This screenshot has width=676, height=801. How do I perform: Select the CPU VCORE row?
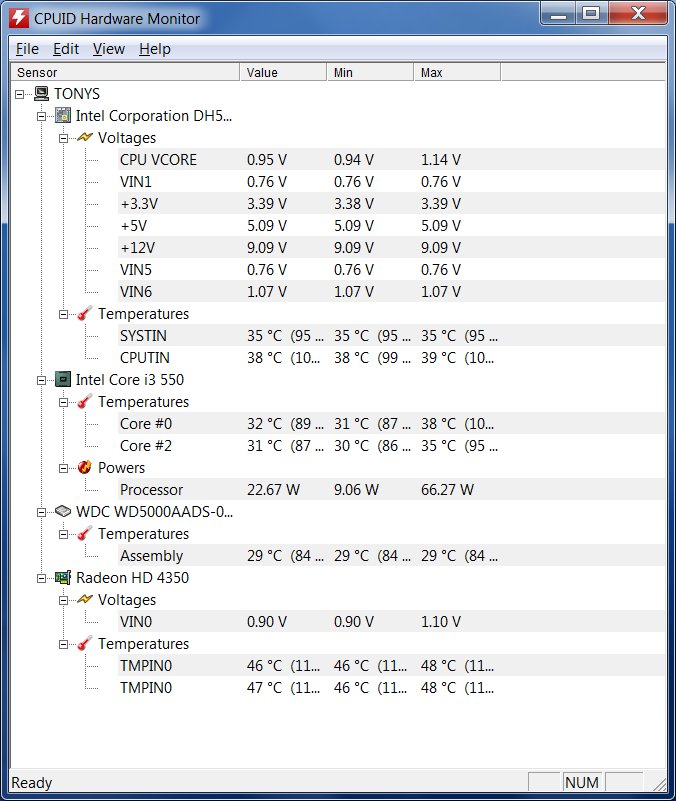tap(391, 159)
